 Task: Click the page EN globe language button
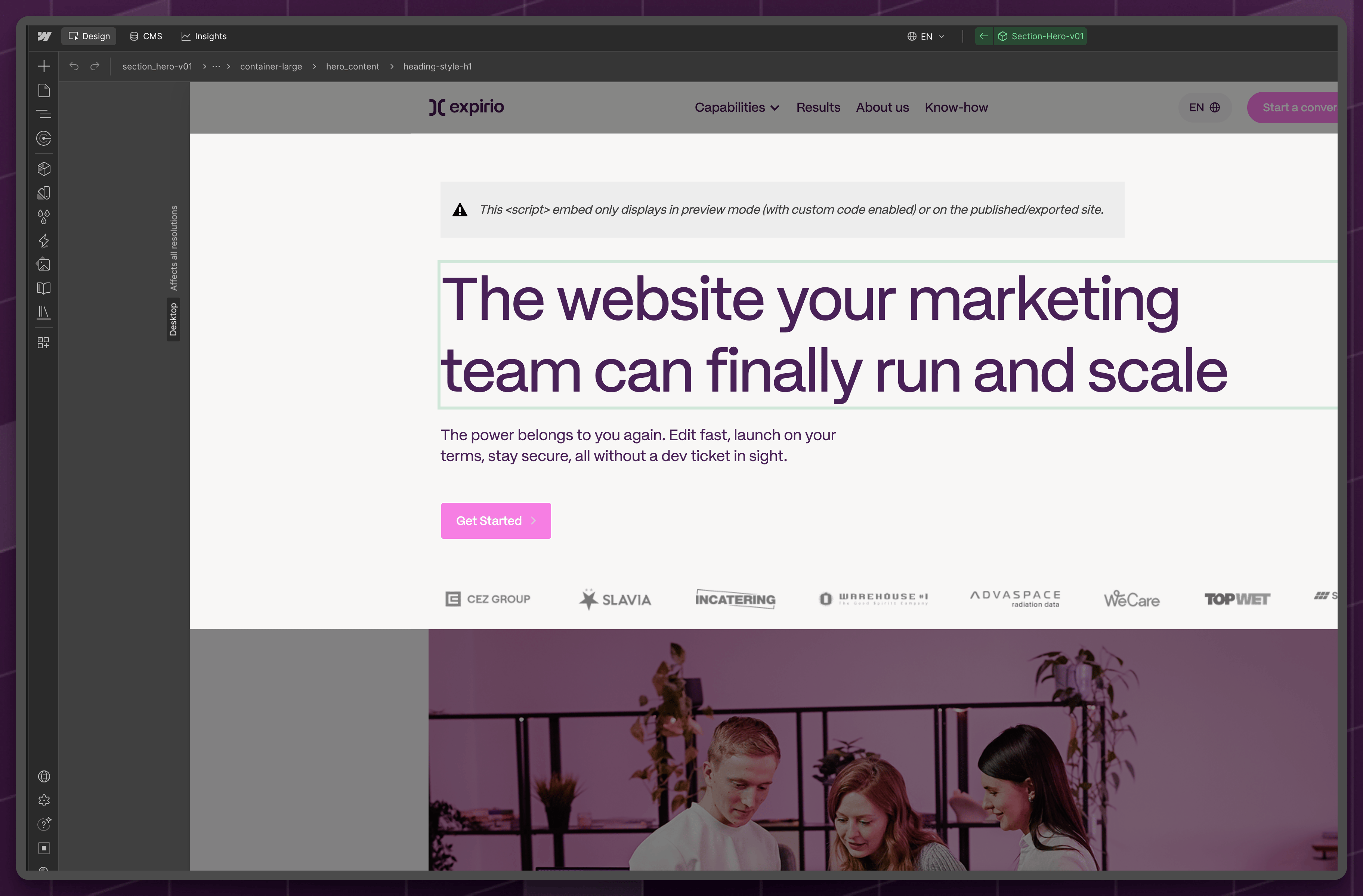click(1204, 108)
